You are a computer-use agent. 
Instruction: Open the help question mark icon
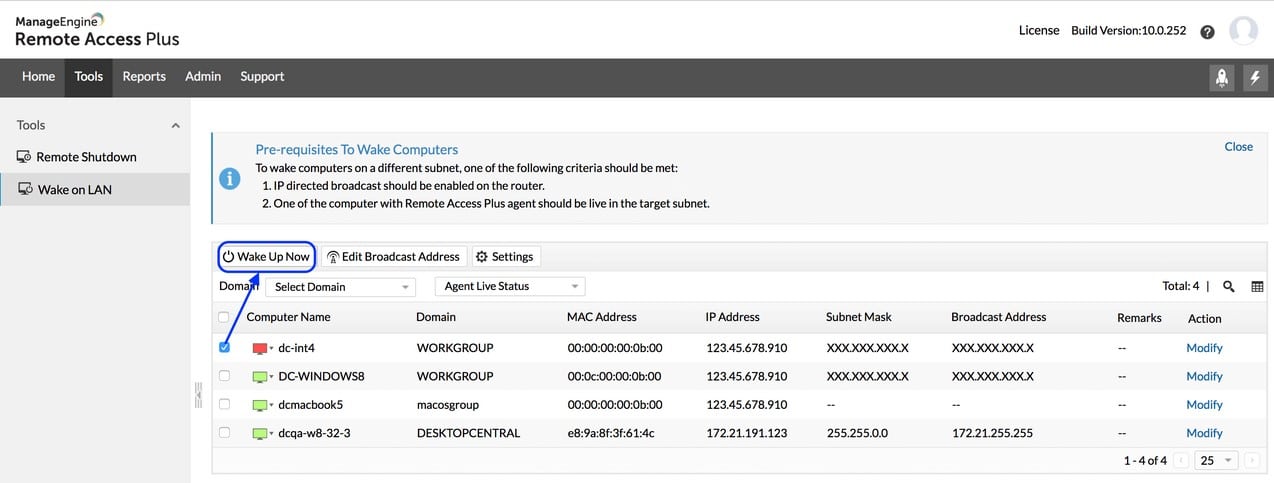click(1207, 32)
